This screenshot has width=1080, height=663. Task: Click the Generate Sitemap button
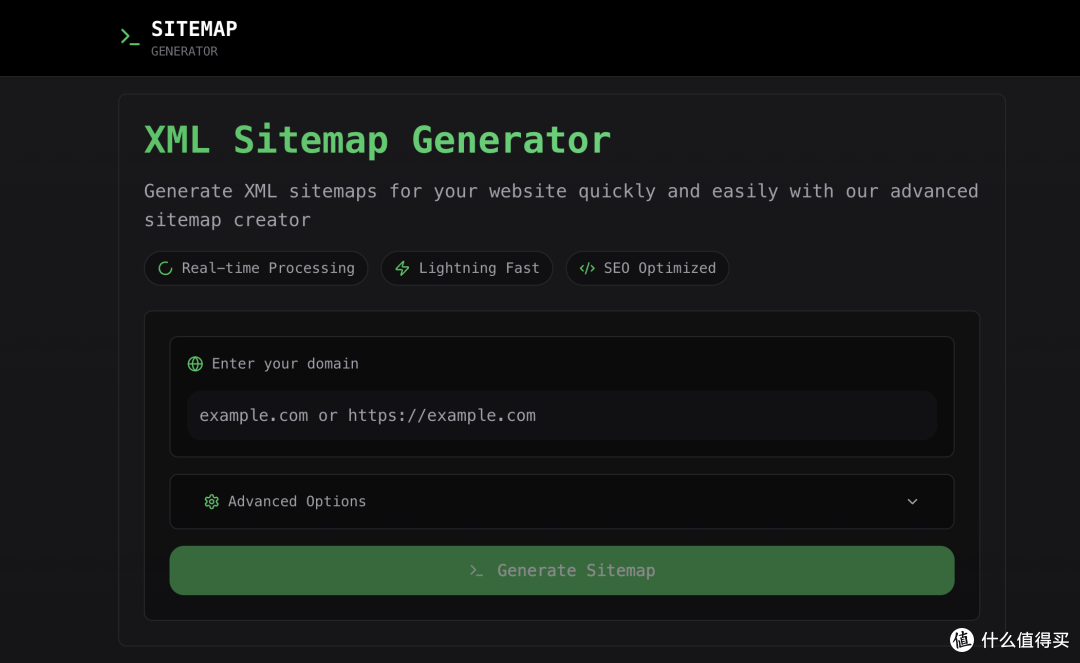pos(562,571)
